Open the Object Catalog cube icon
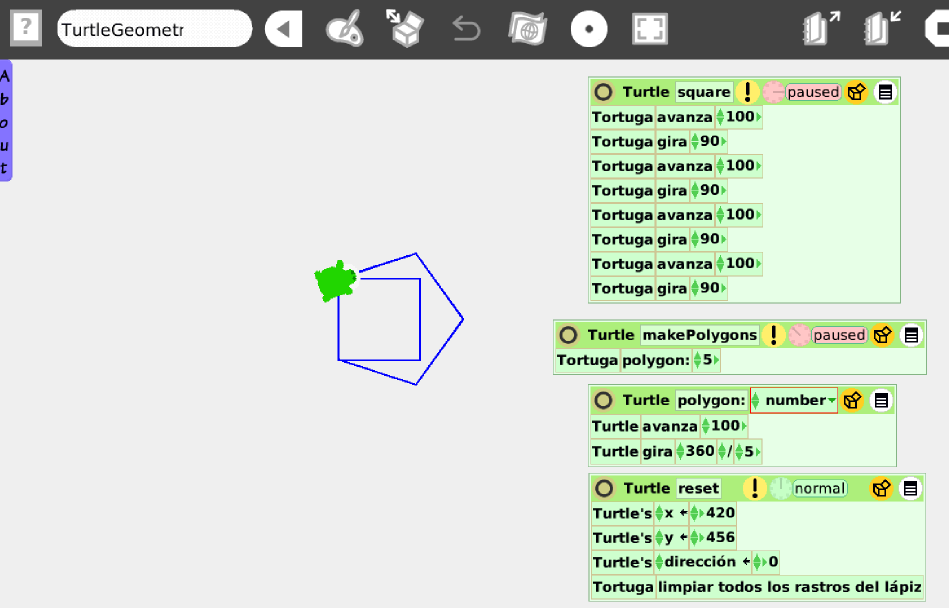 [x=404, y=28]
